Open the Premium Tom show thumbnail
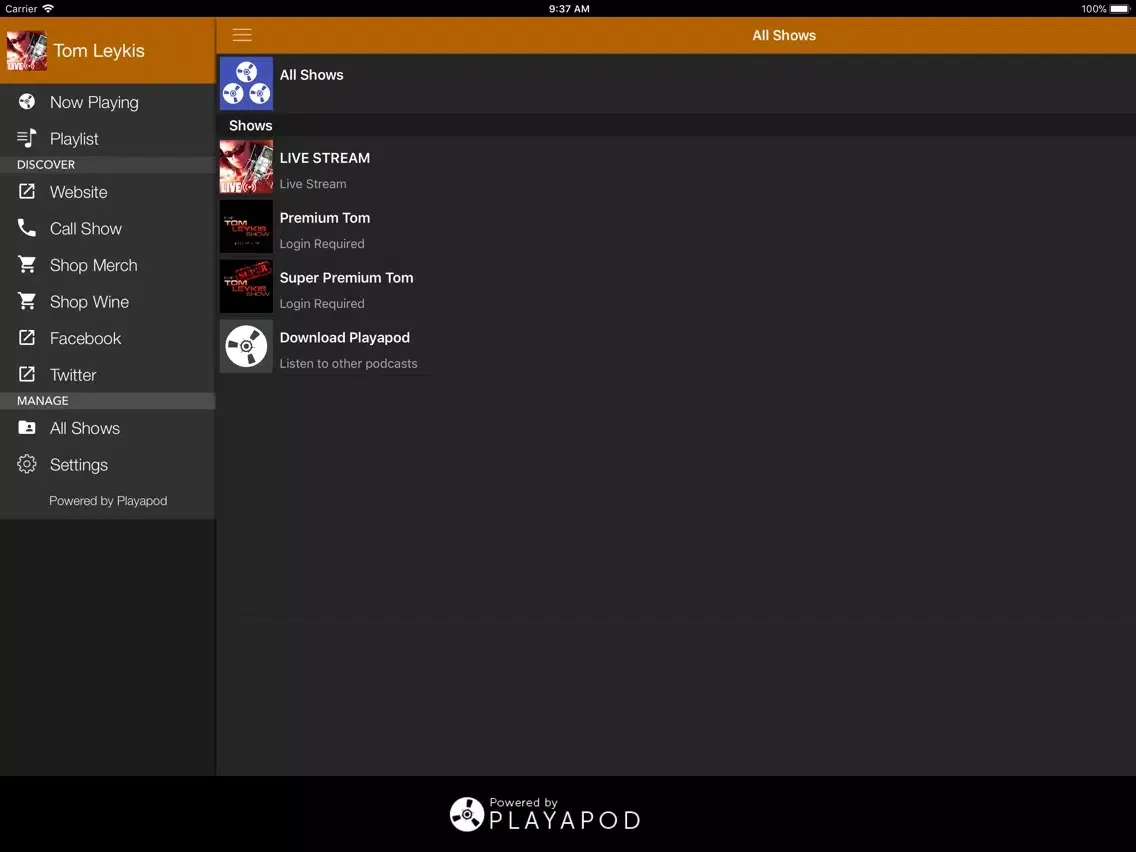 (246, 227)
